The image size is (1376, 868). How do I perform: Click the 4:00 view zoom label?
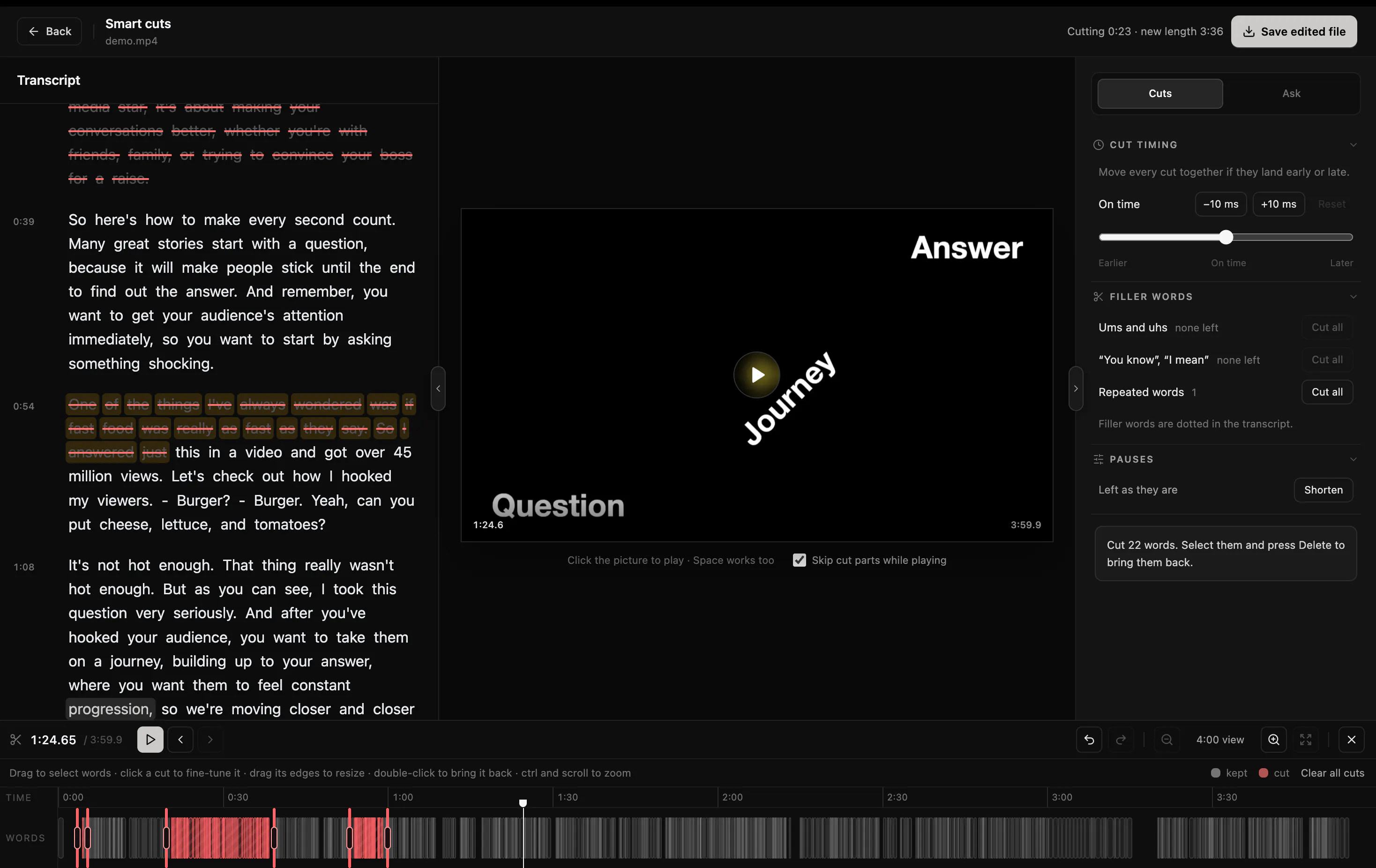point(1220,740)
